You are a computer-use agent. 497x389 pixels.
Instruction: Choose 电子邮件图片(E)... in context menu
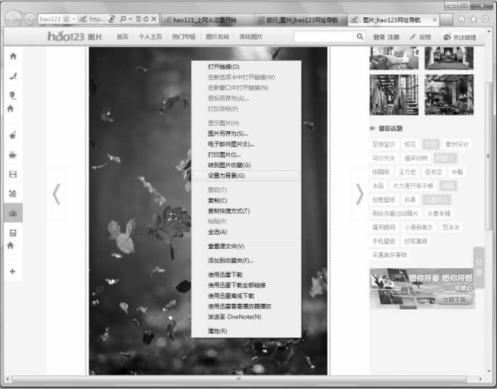[x=247, y=144]
